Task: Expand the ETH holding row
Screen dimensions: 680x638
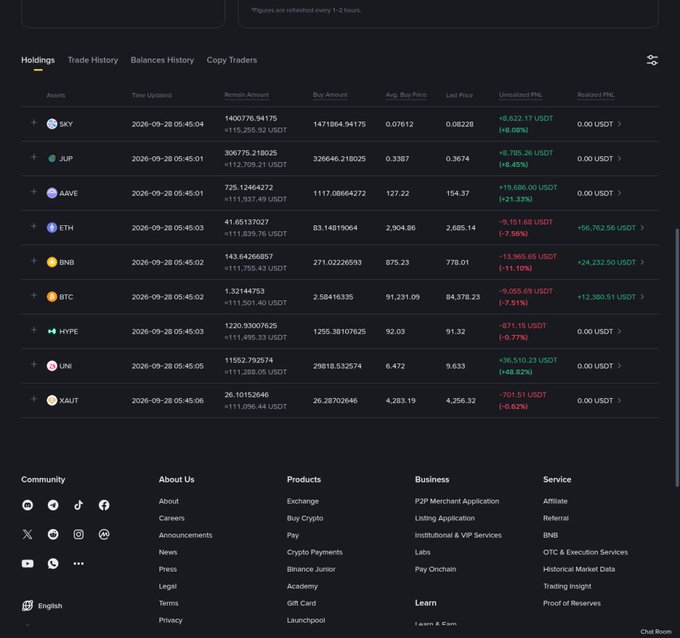Action: coord(33,226)
